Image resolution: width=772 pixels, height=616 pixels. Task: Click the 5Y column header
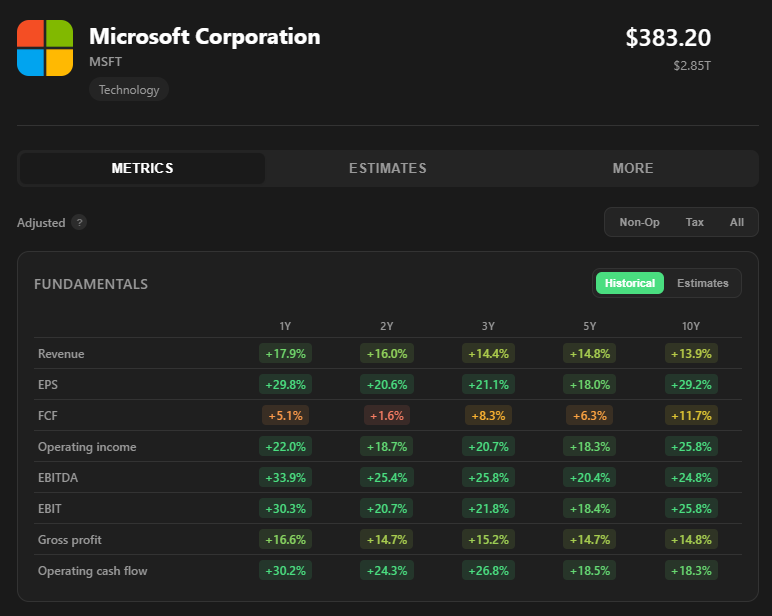point(590,326)
